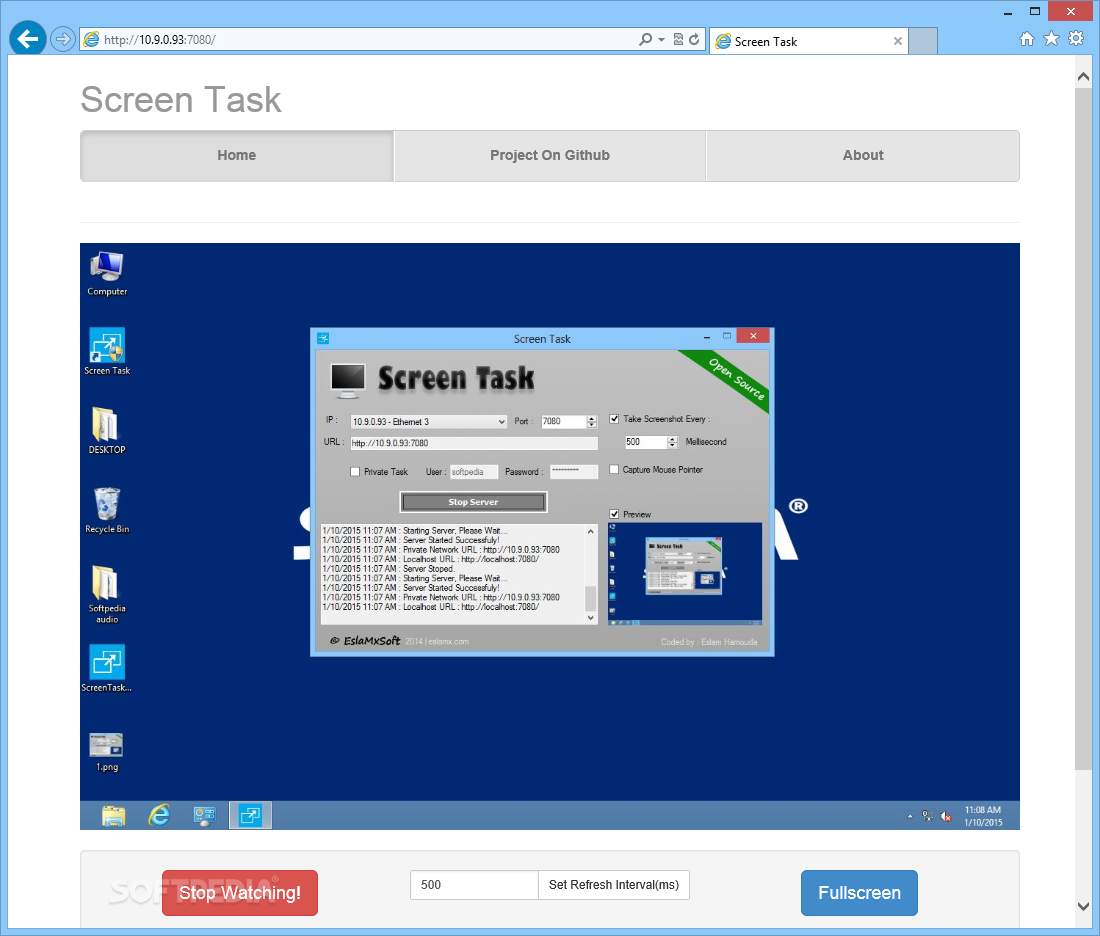Open the Home navigation tab
The image size is (1100, 936).
pyautogui.click(x=236, y=155)
